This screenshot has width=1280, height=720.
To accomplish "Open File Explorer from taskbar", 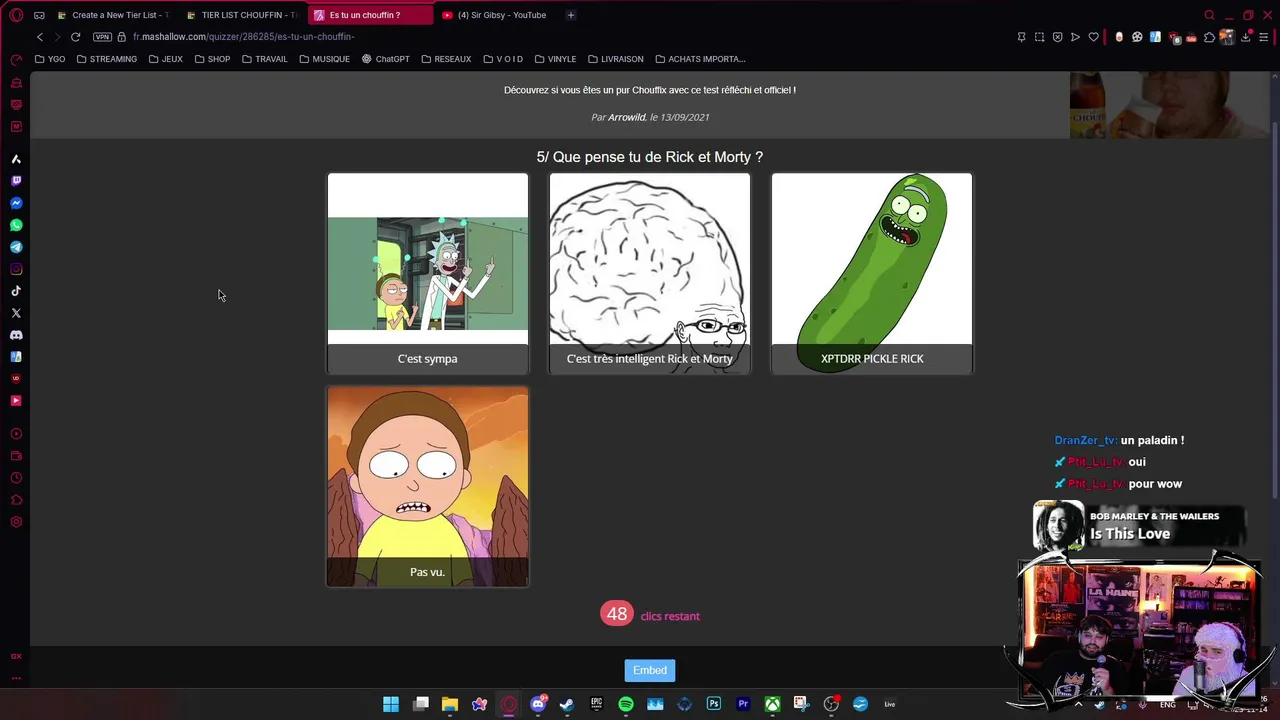I will [450, 704].
